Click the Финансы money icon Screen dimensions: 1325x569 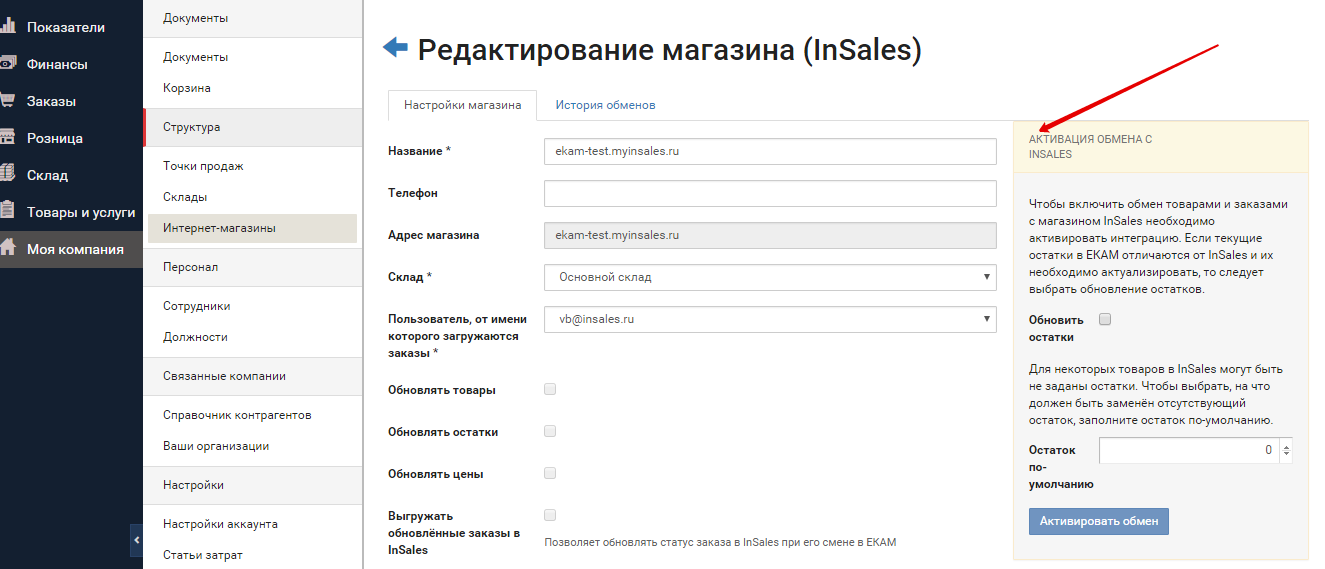7,63
